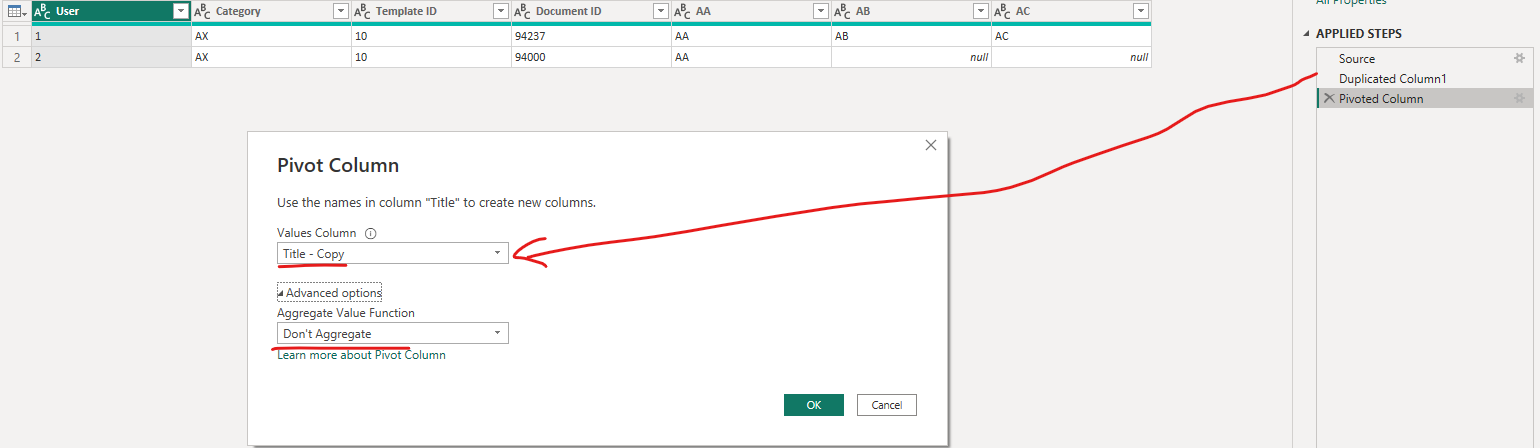Select row number 2
Screen dimensions: 1540x448
(x=16, y=57)
